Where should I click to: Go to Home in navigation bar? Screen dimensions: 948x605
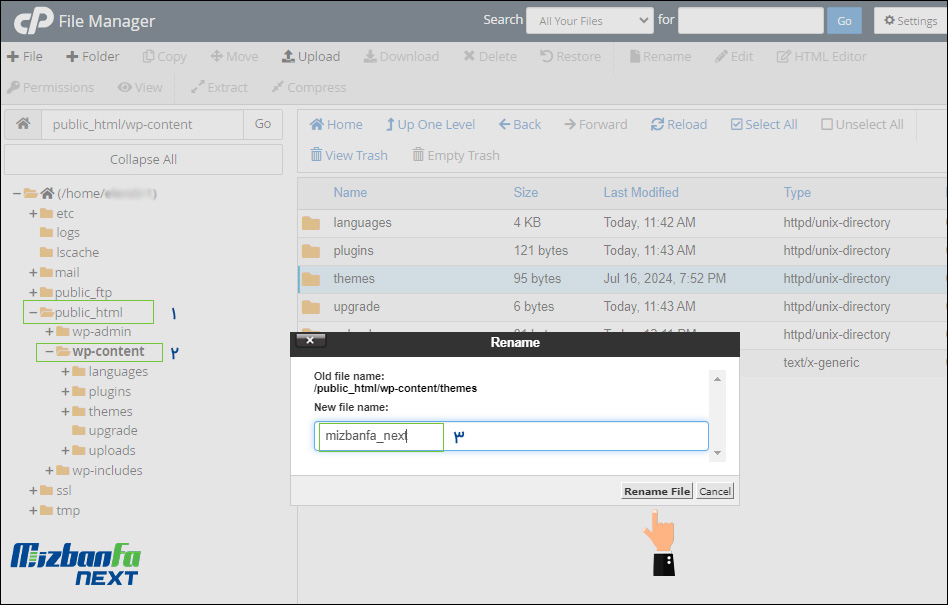tap(336, 125)
